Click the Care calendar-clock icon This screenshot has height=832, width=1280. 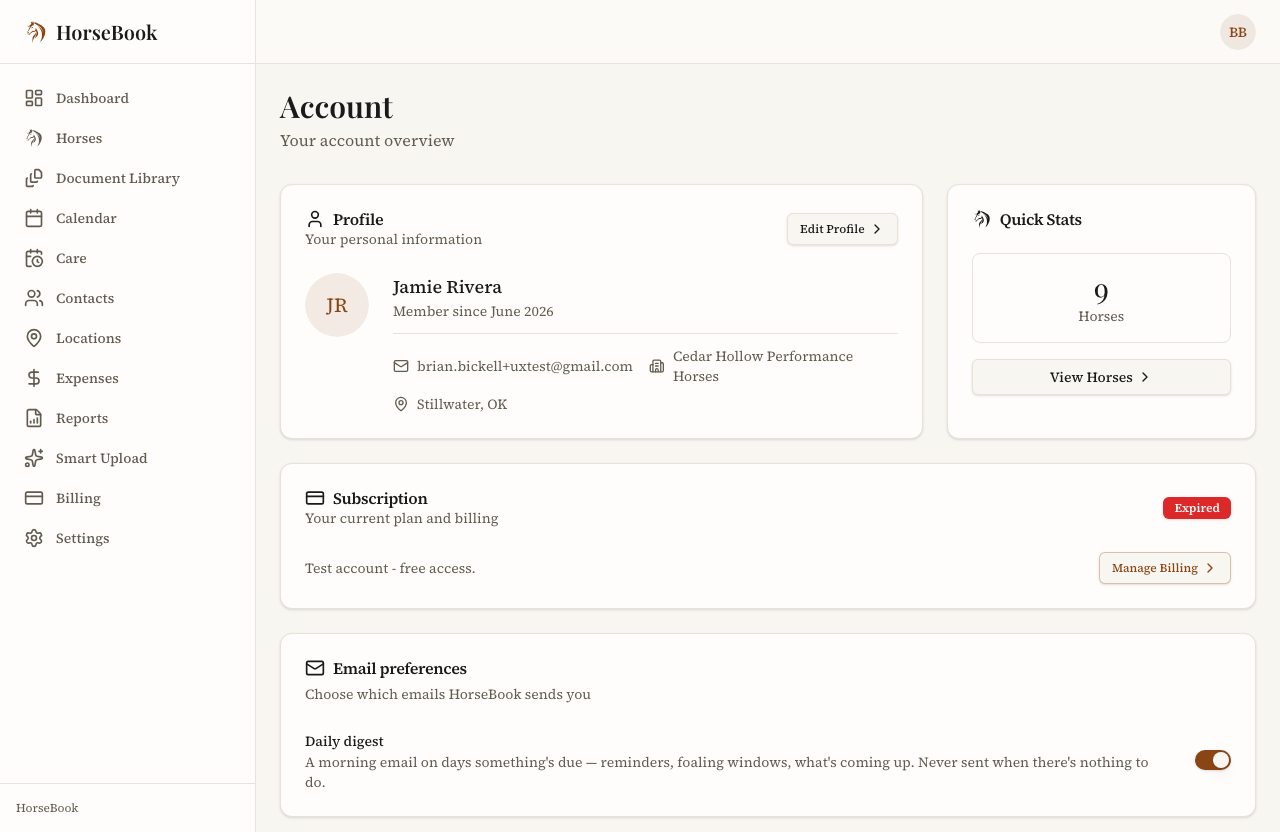pos(34,258)
